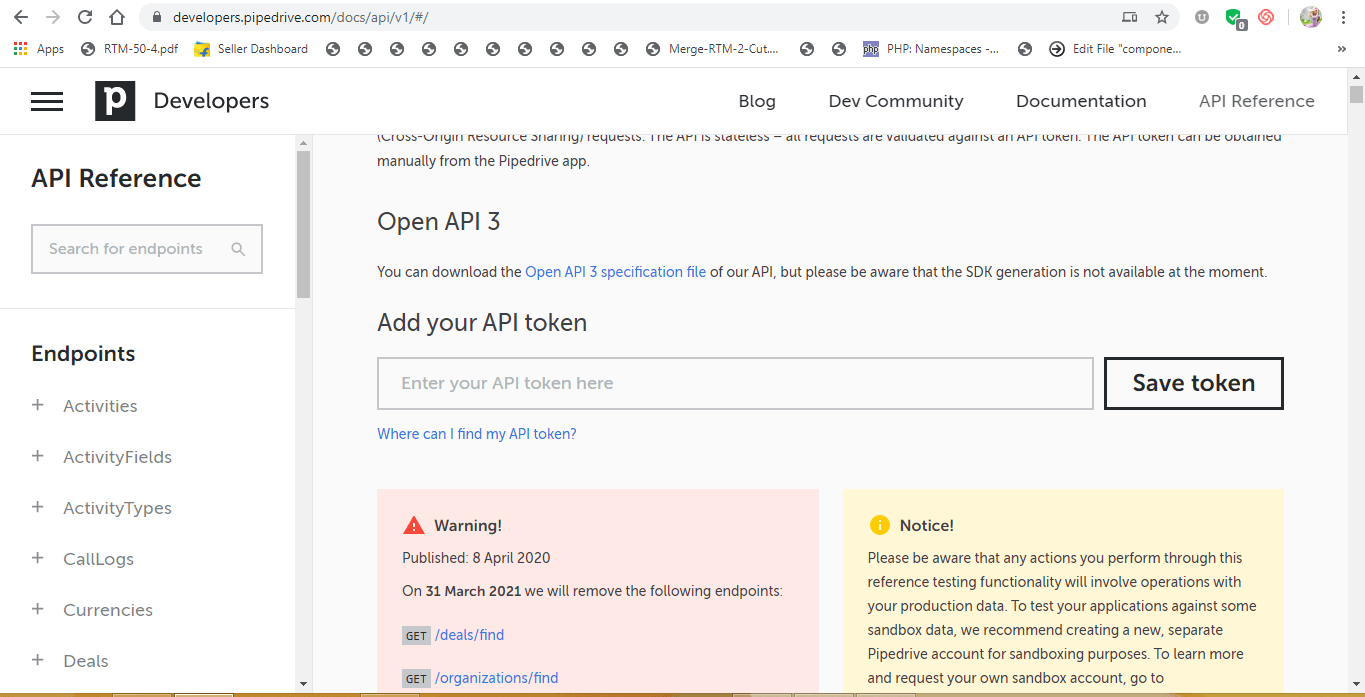Open the hamburger menu icon
This screenshot has height=697, width=1365.
coord(47,101)
